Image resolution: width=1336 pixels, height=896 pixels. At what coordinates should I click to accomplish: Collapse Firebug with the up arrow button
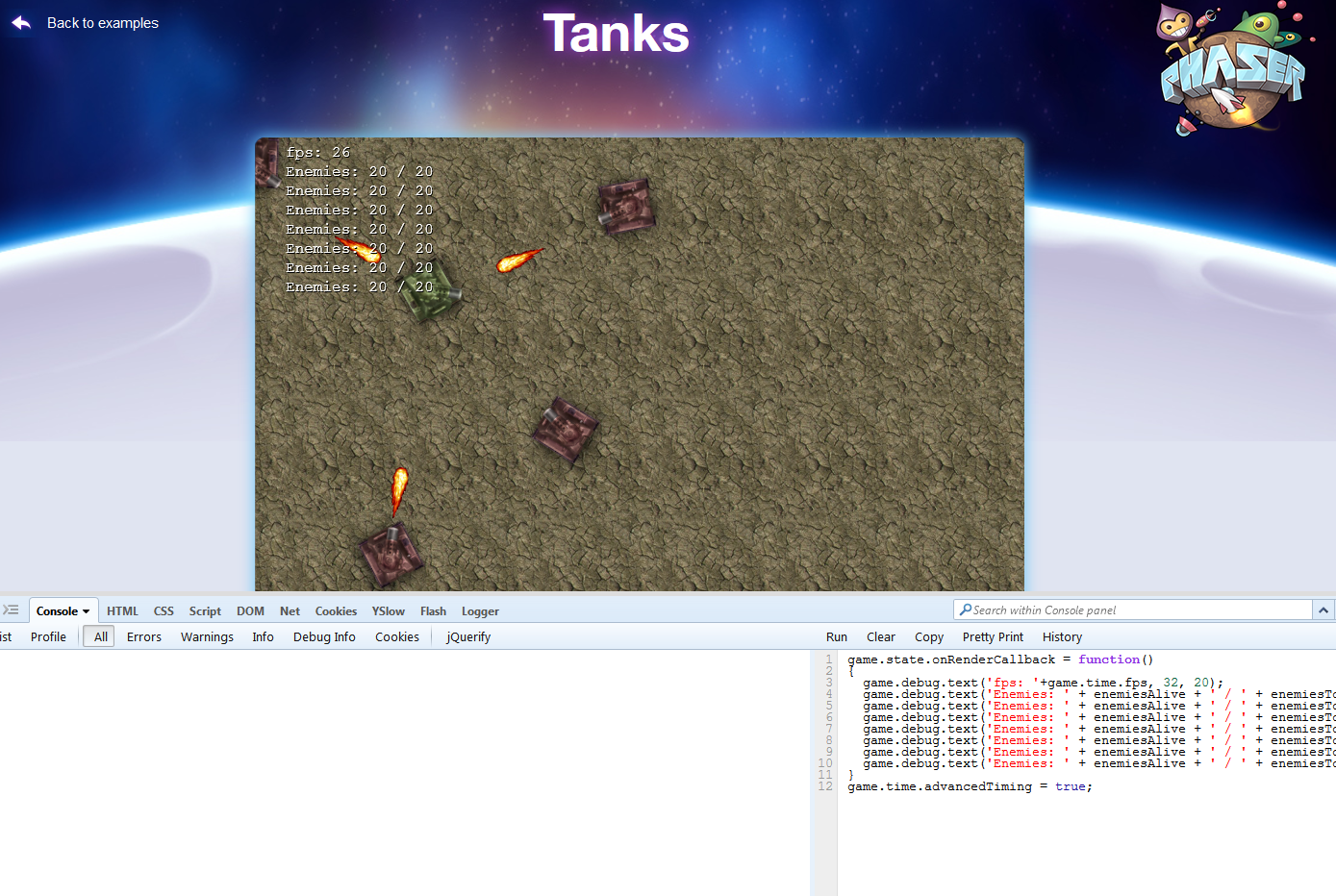click(1323, 610)
